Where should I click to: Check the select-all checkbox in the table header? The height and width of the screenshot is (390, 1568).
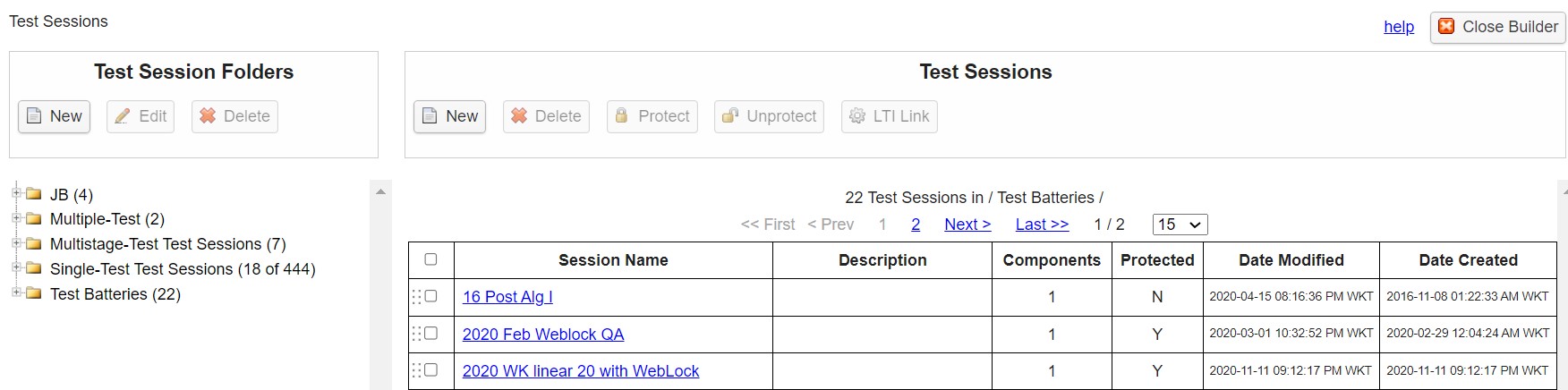tap(430, 259)
